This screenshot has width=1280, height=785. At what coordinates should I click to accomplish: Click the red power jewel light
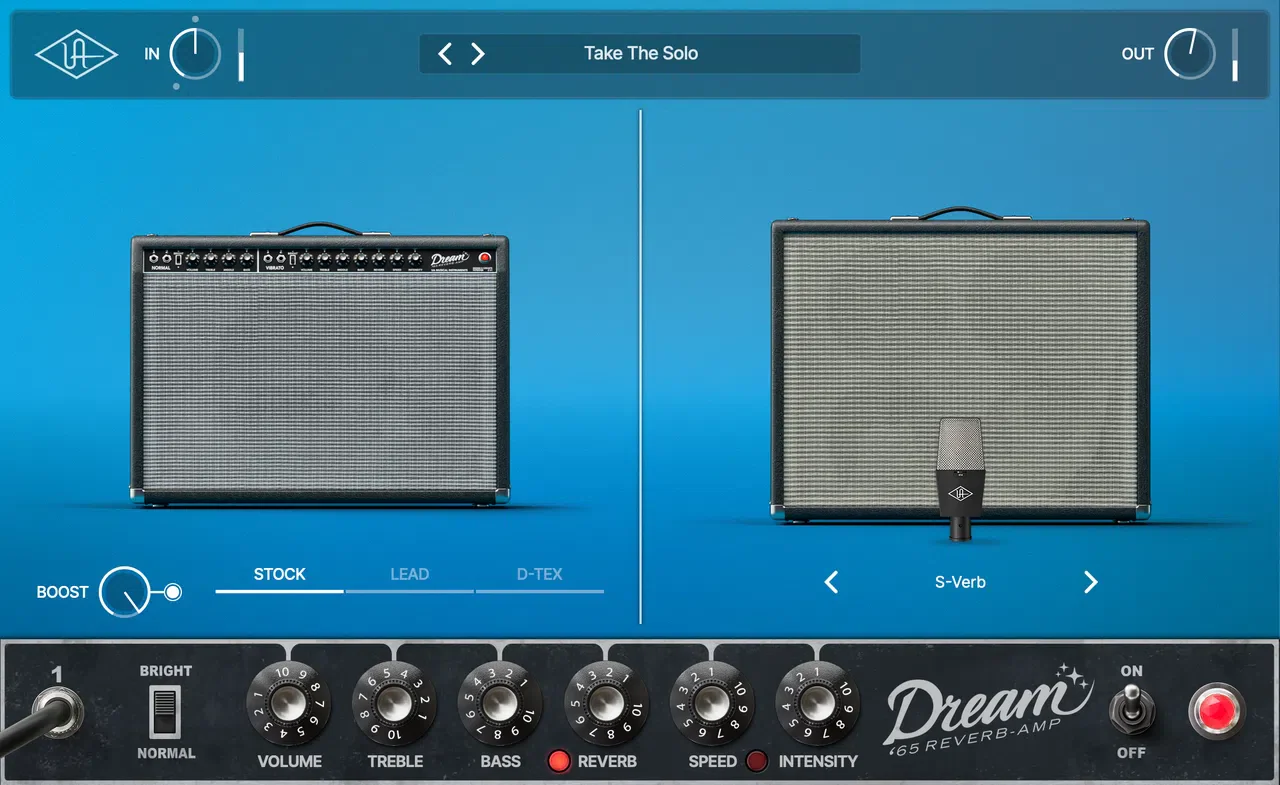point(1219,712)
